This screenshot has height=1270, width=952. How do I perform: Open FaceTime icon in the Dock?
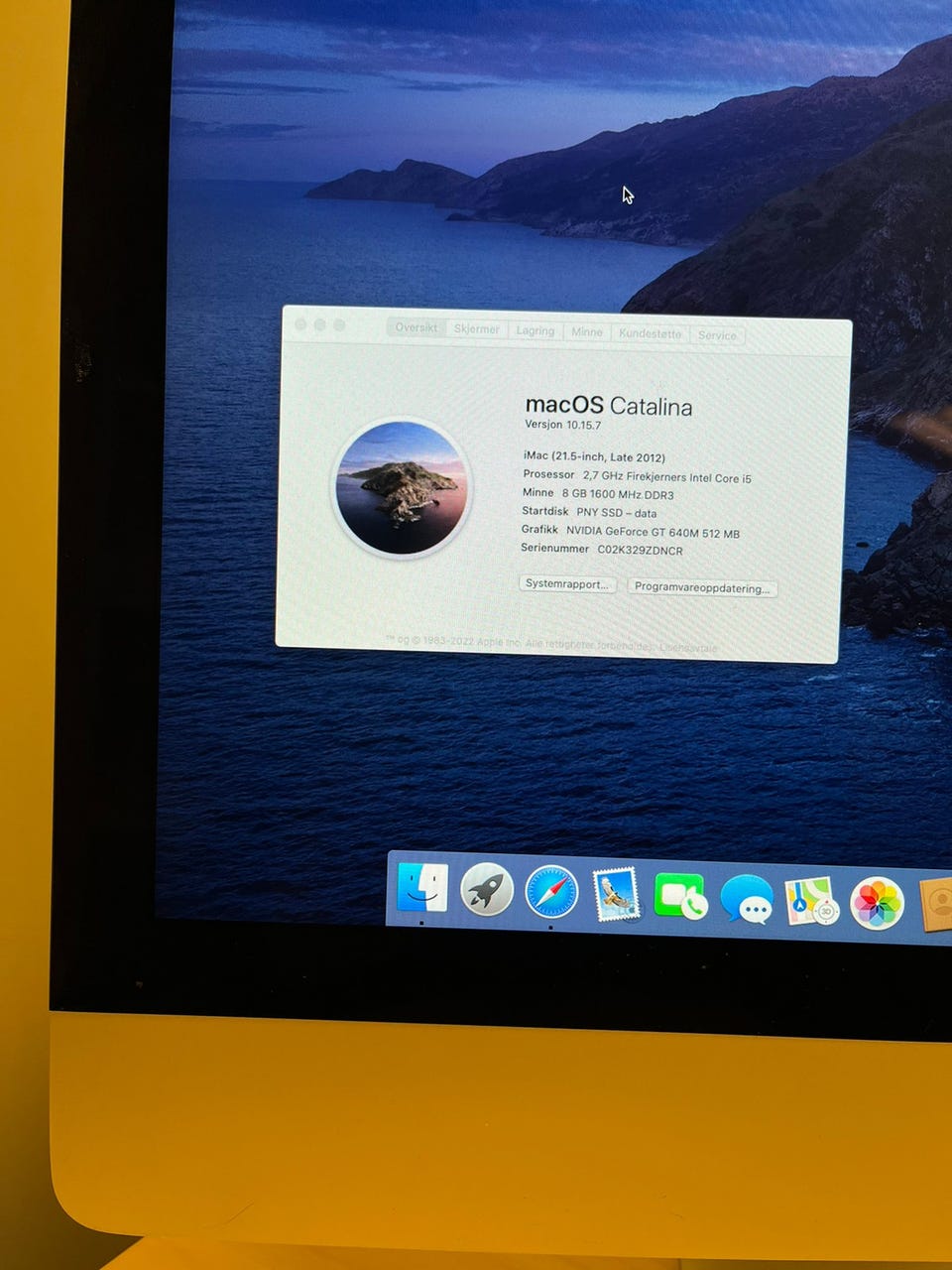[679, 897]
